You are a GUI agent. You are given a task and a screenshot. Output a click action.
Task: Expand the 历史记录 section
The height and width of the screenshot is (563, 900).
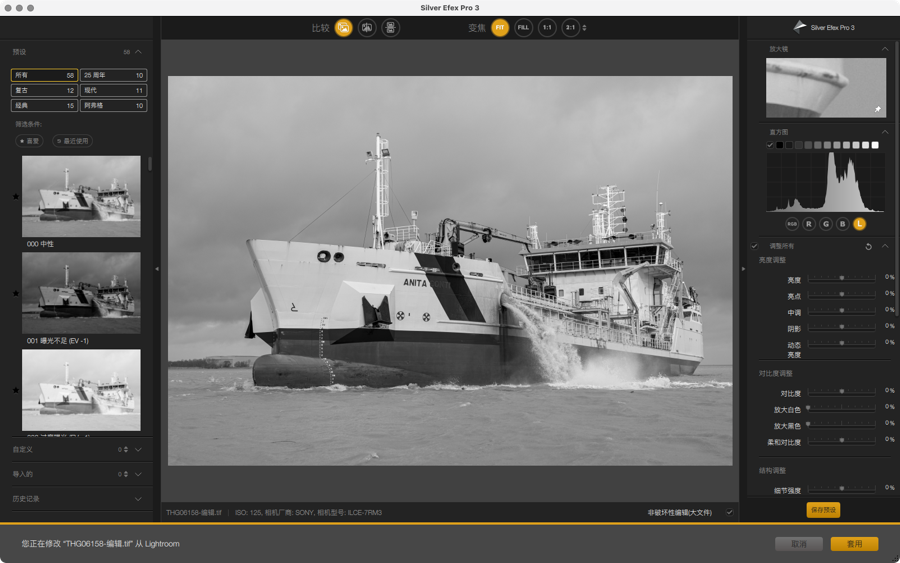click(x=138, y=499)
